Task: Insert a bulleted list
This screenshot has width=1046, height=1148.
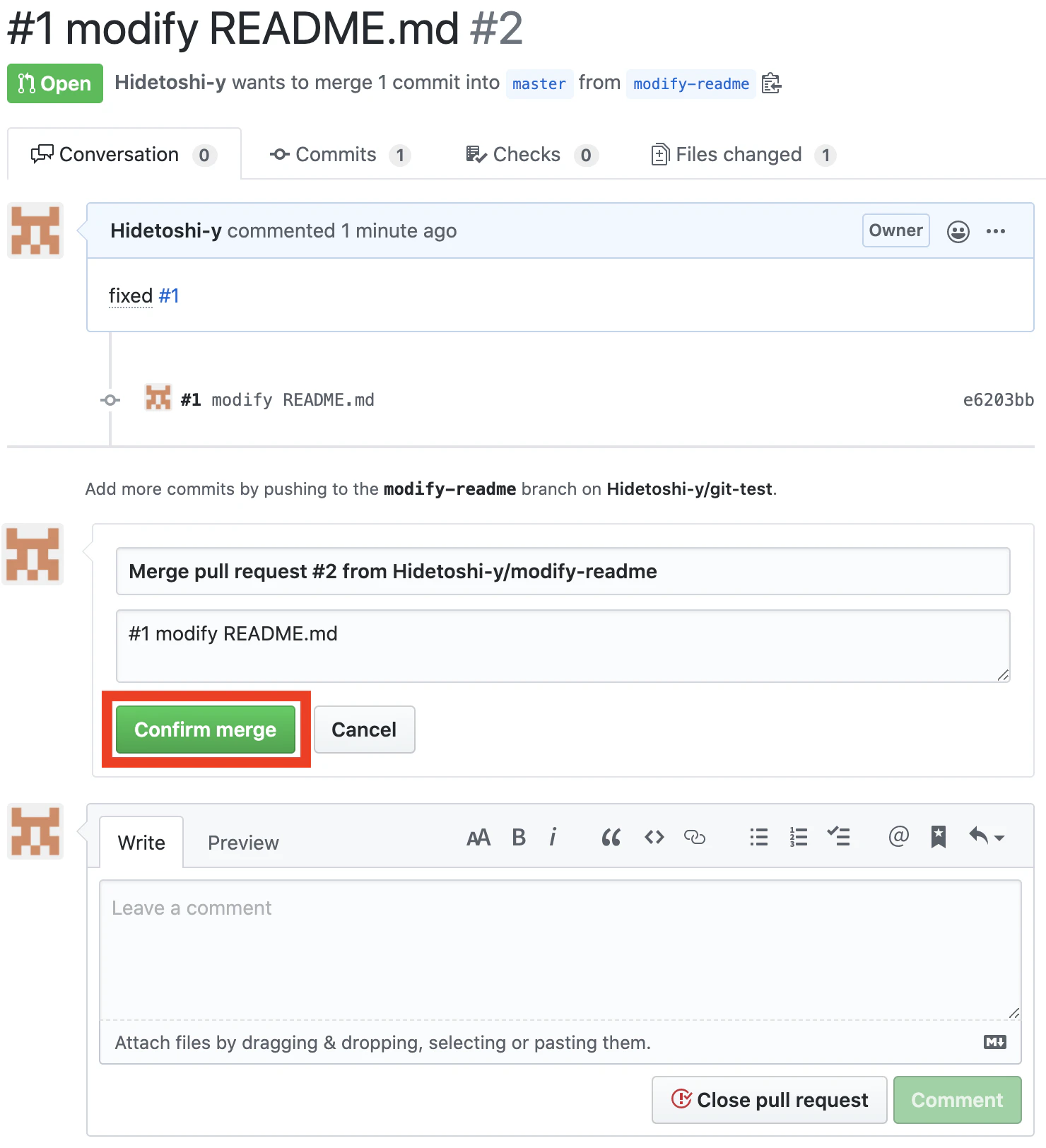Action: pyautogui.click(x=759, y=838)
